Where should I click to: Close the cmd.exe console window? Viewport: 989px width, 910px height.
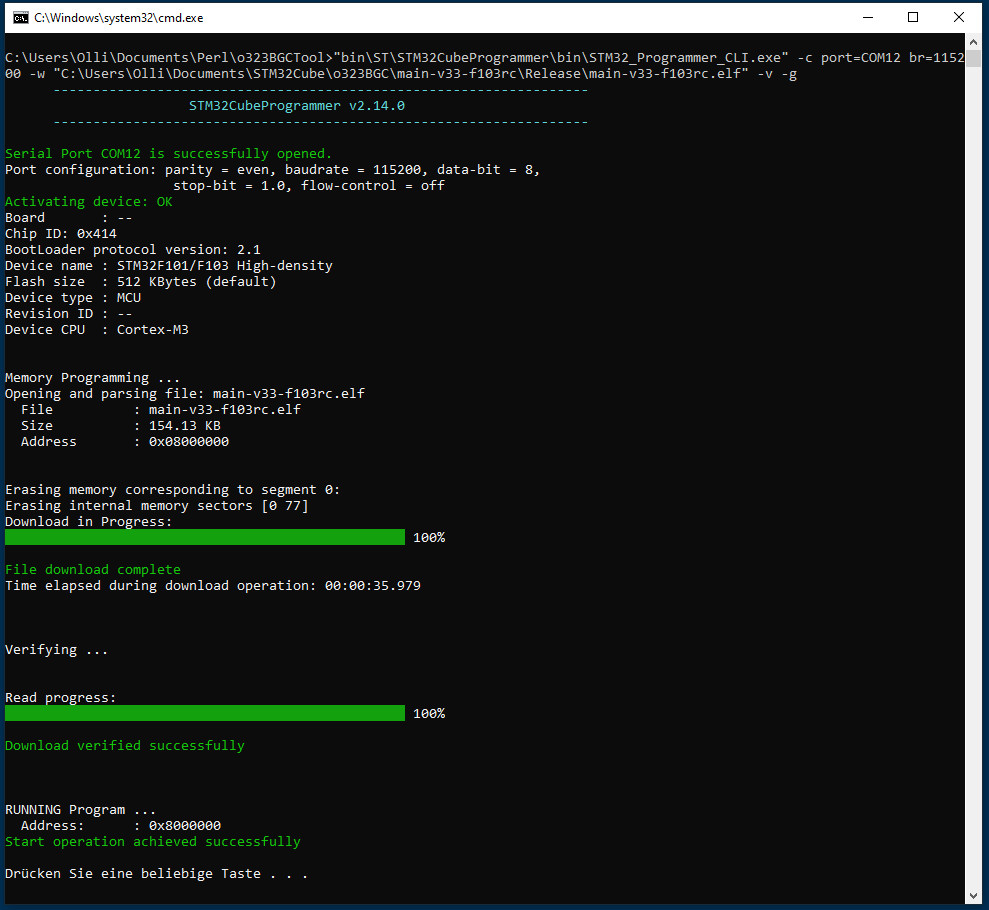(959, 17)
